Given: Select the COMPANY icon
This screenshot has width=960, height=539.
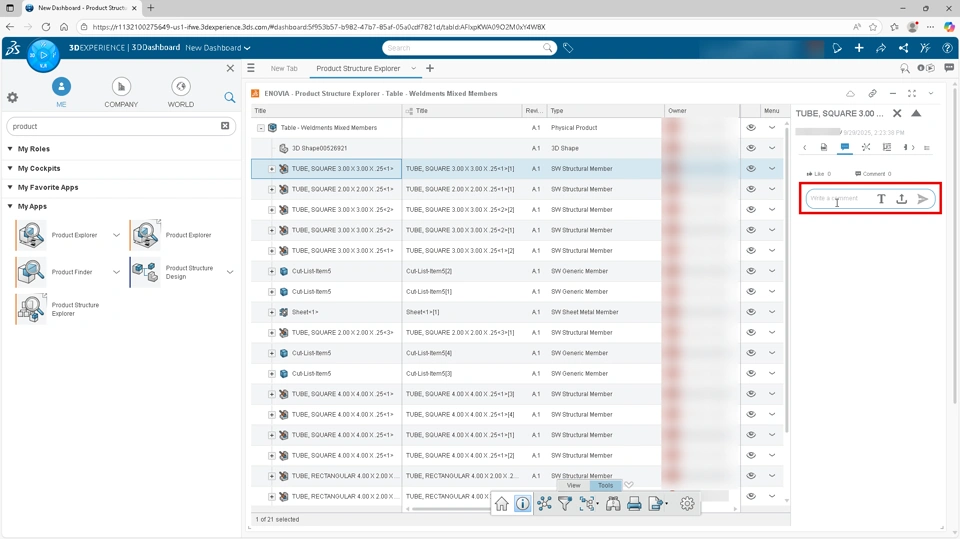Looking at the screenshot, I should (121, 87).
